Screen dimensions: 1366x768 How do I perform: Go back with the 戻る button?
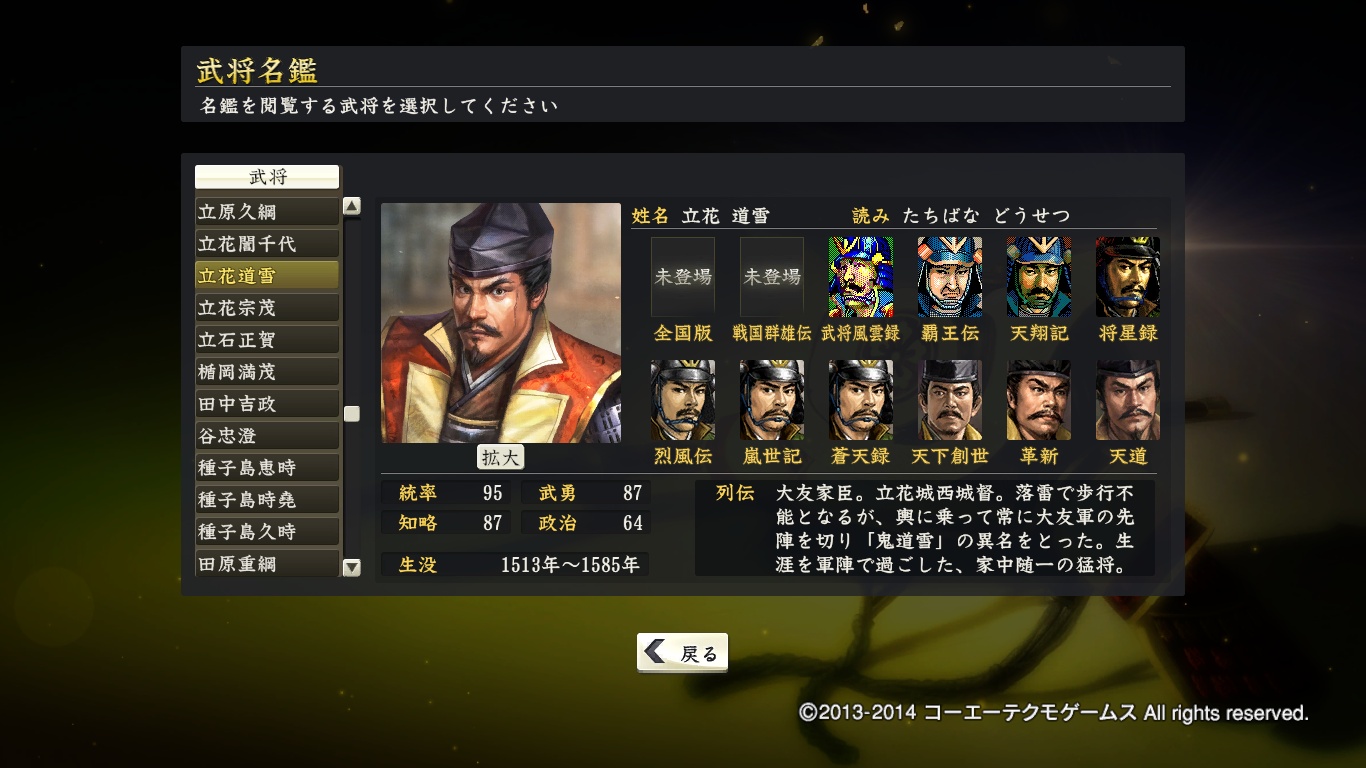682,653
